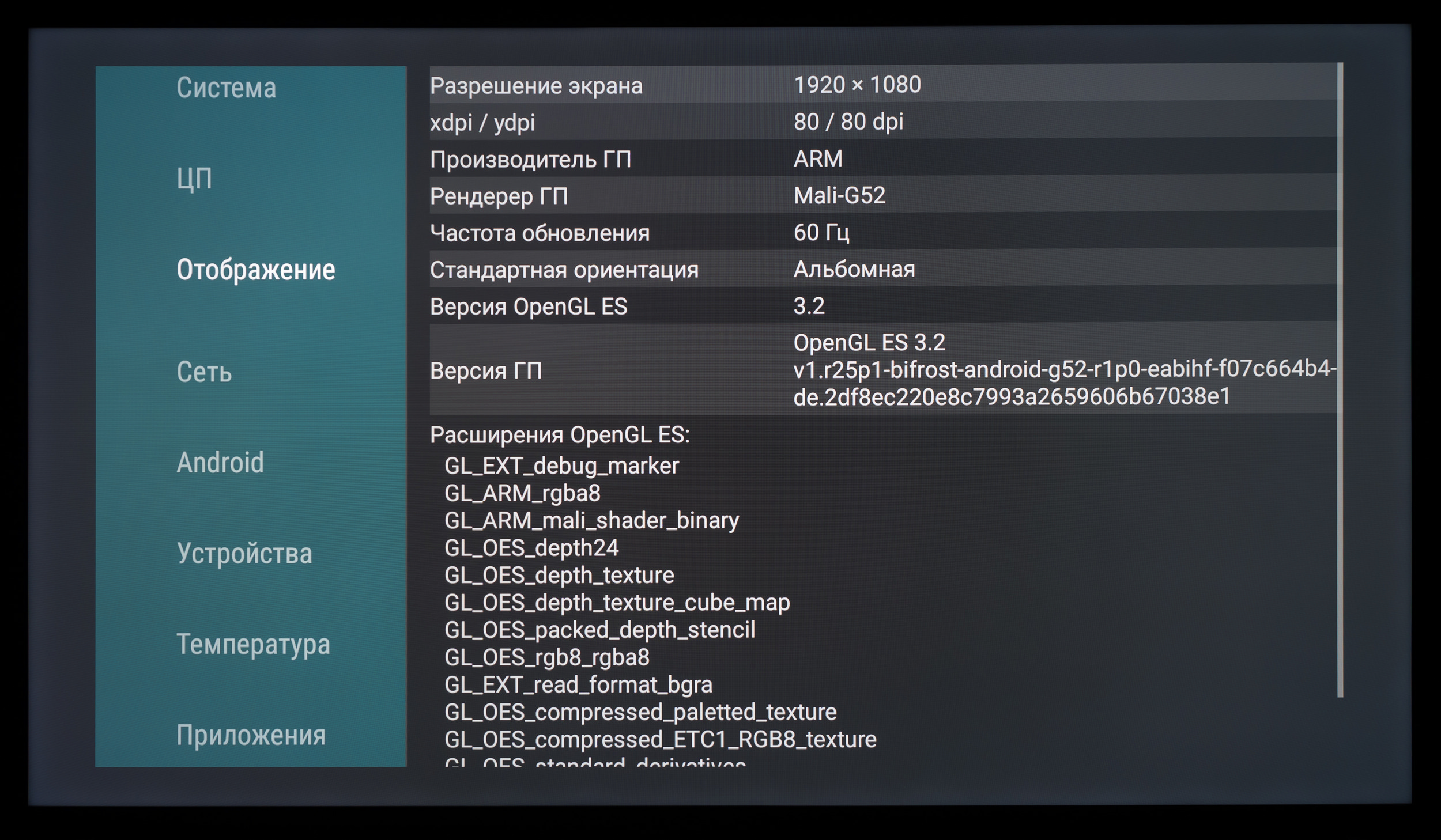The image size is (1441, 840).
Task: Select ЦП in the sidebar
Action: coord(194,179)
